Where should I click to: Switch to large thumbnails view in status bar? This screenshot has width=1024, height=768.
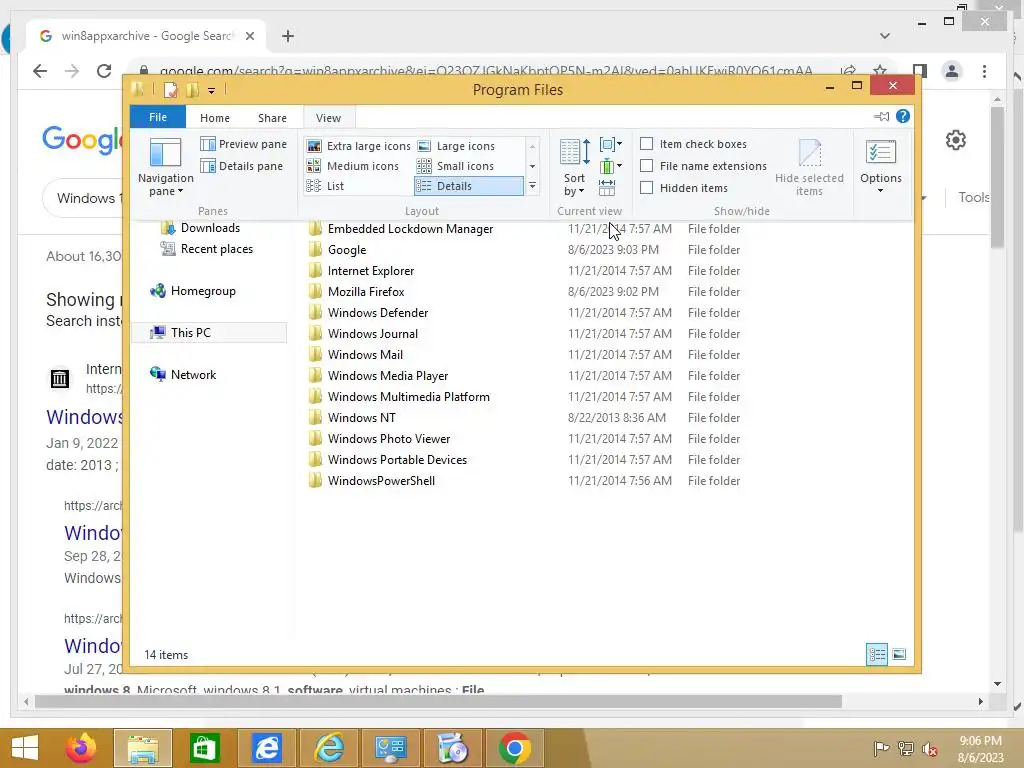coord(899,654)
